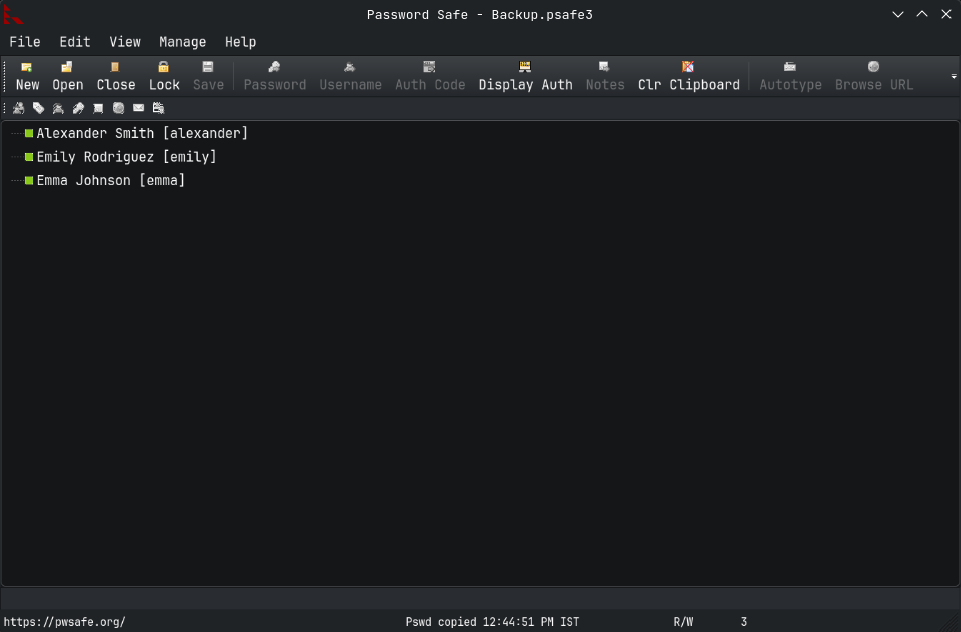Screen dimensions: 961x632
Task: Select the Emma Johnson entry
Action: [x=110, y=181]
